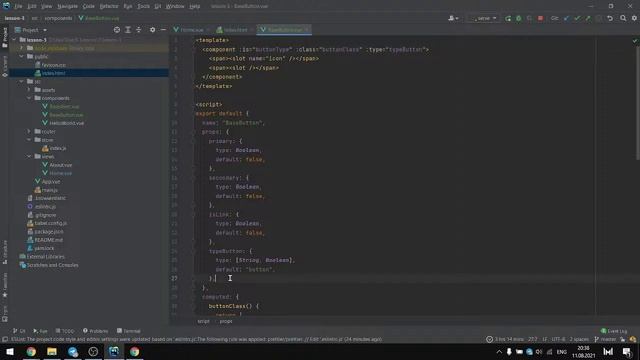Open the Tools menu

pyautogui.click(x=143, y=7)
